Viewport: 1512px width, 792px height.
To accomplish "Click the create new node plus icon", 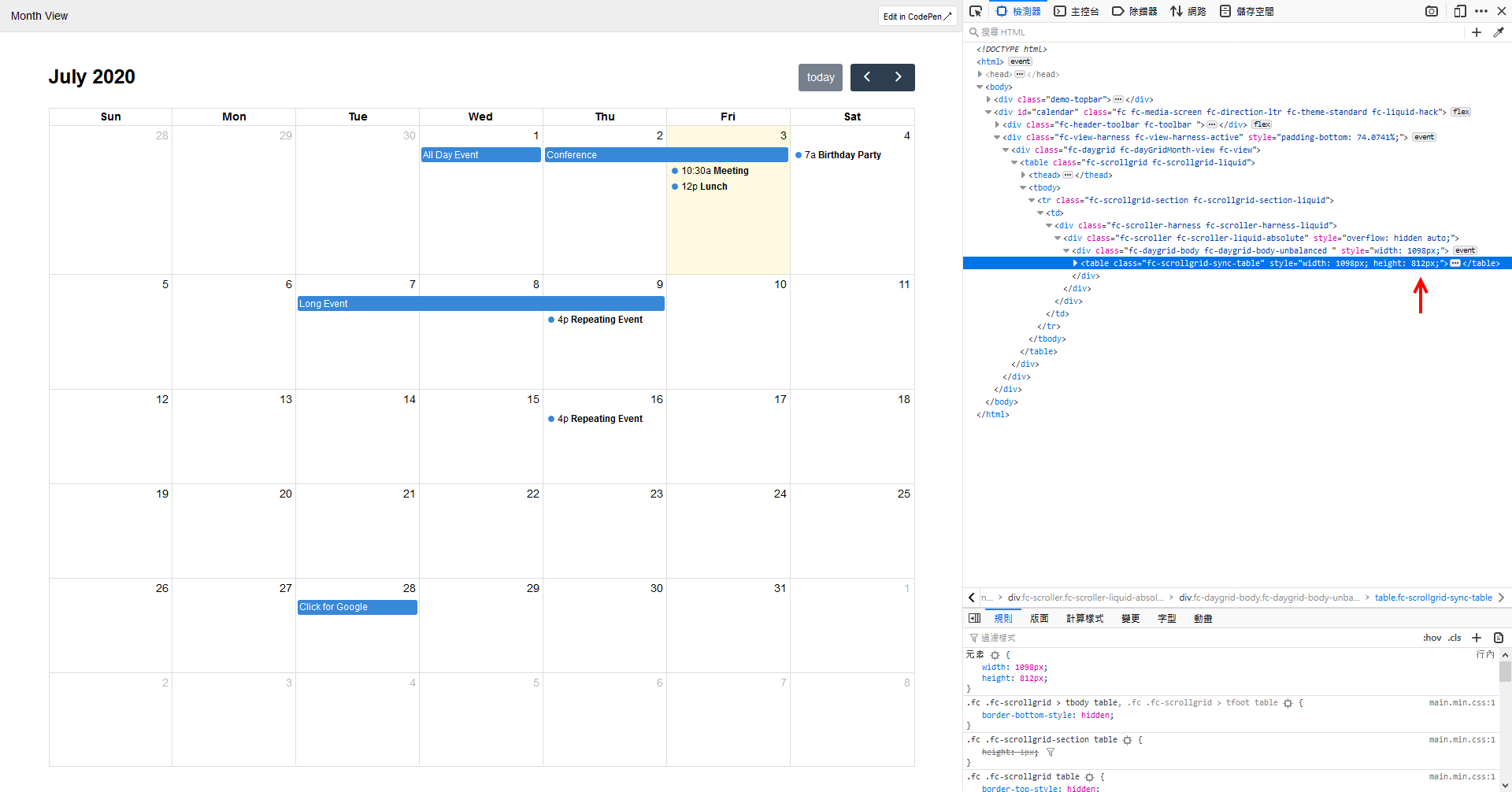I will (x=1477, y=32).
